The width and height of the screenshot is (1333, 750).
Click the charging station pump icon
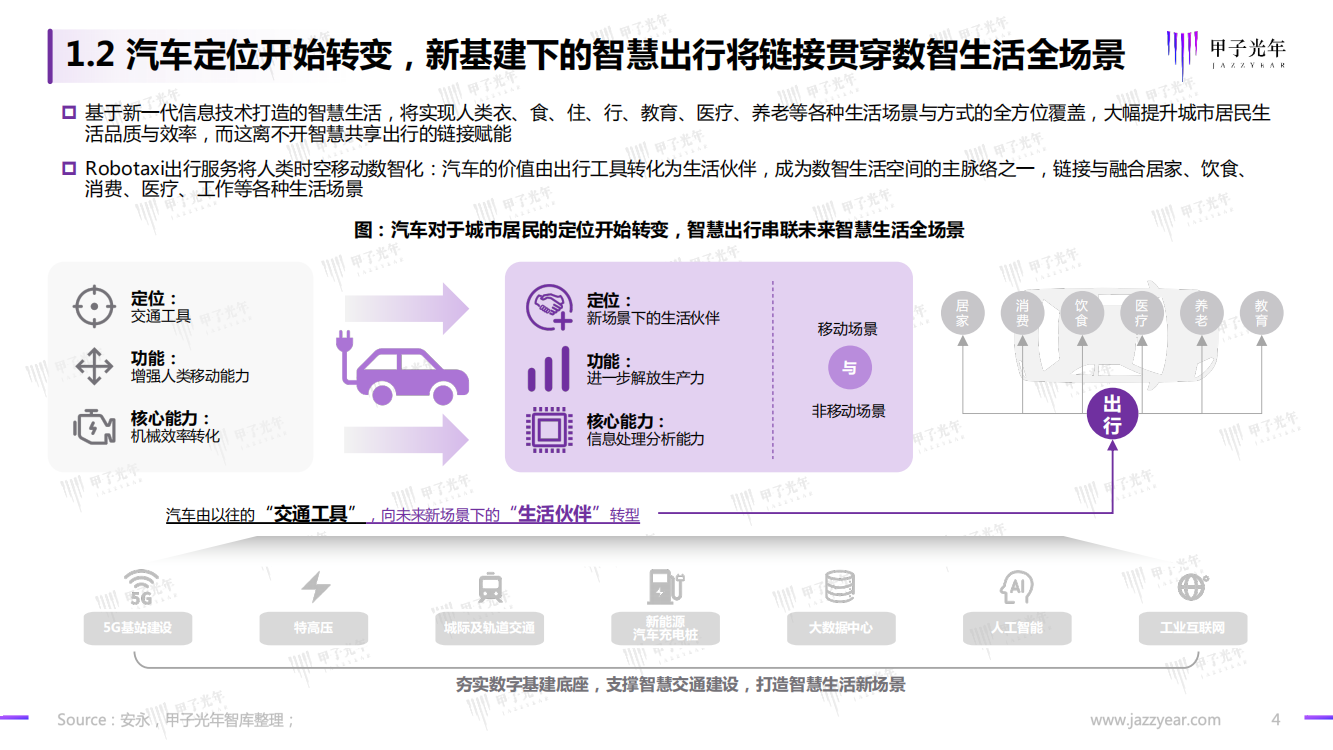tap(664, 586)
